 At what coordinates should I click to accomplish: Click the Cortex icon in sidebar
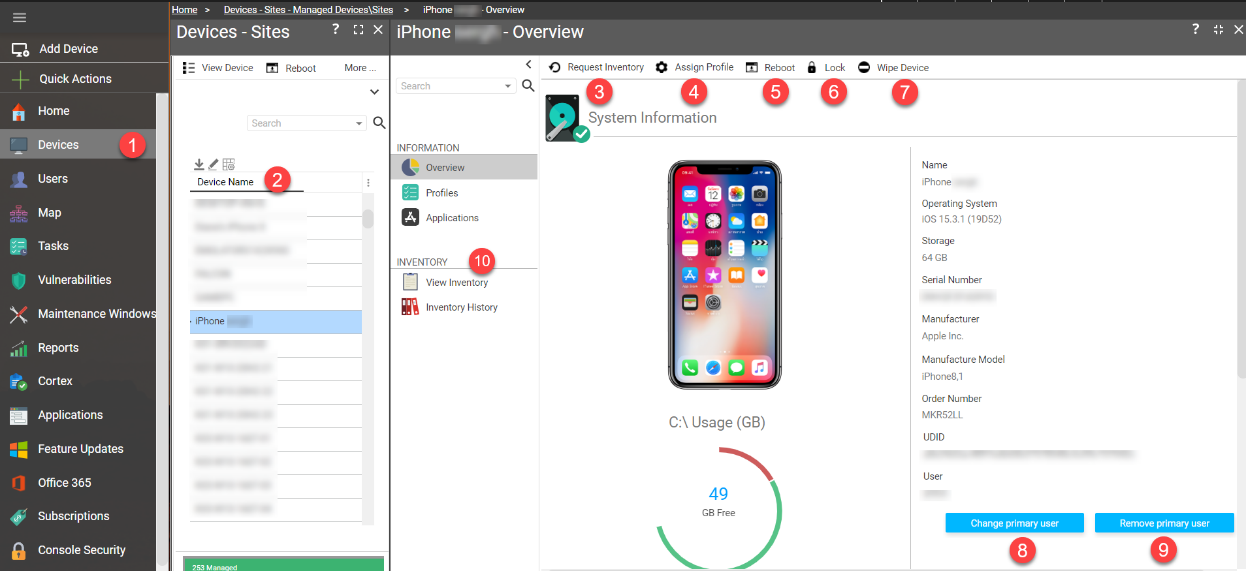point(18,381)
